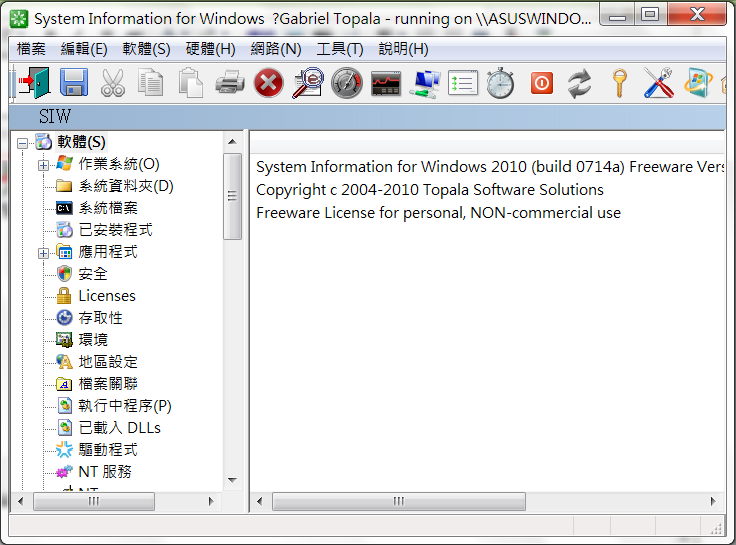Open the 編輯(E) menu
This screenshot has height=545, width=736.
click(x=84, y=49)
